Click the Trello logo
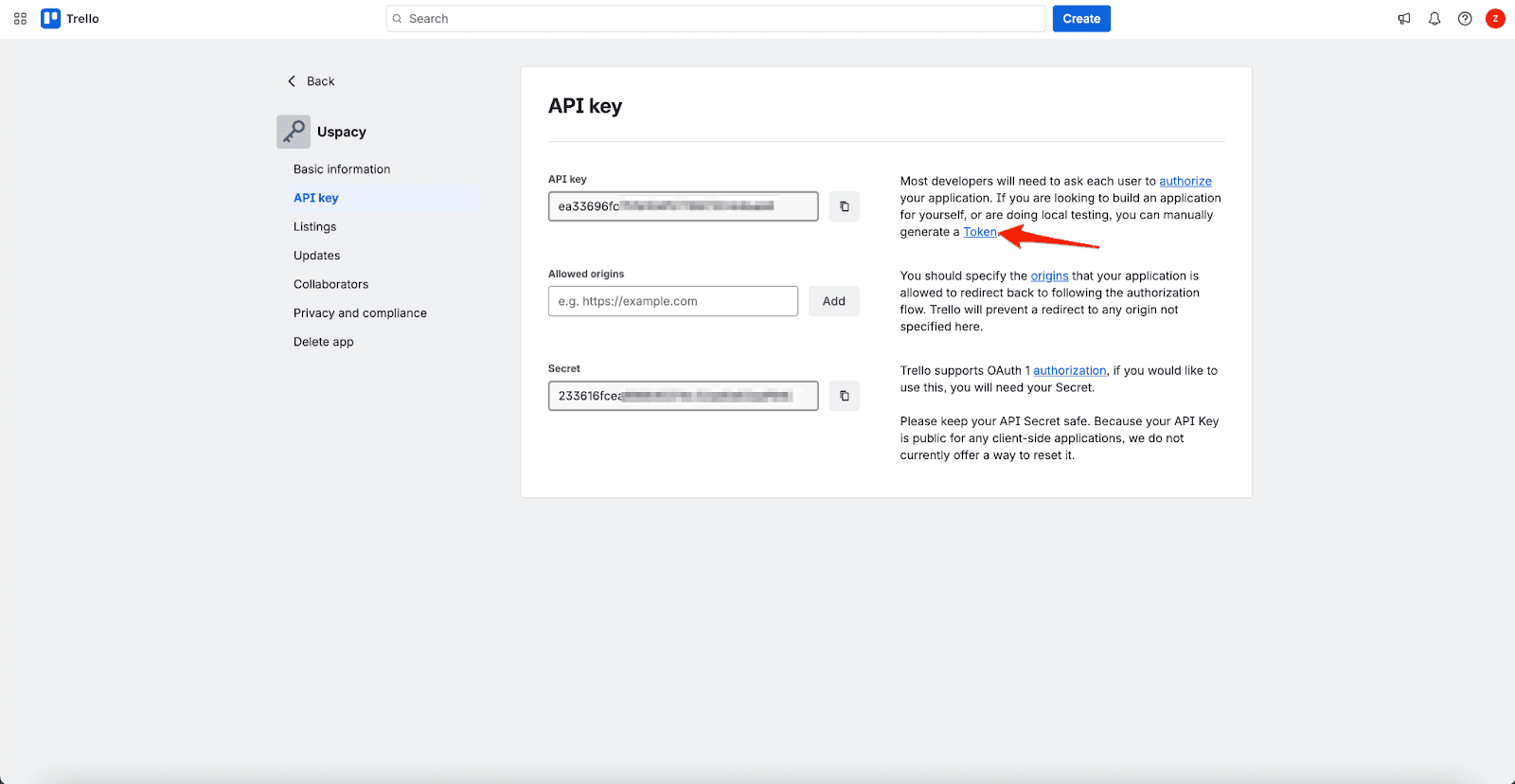The image size is (1515, 784). [70, 19]
